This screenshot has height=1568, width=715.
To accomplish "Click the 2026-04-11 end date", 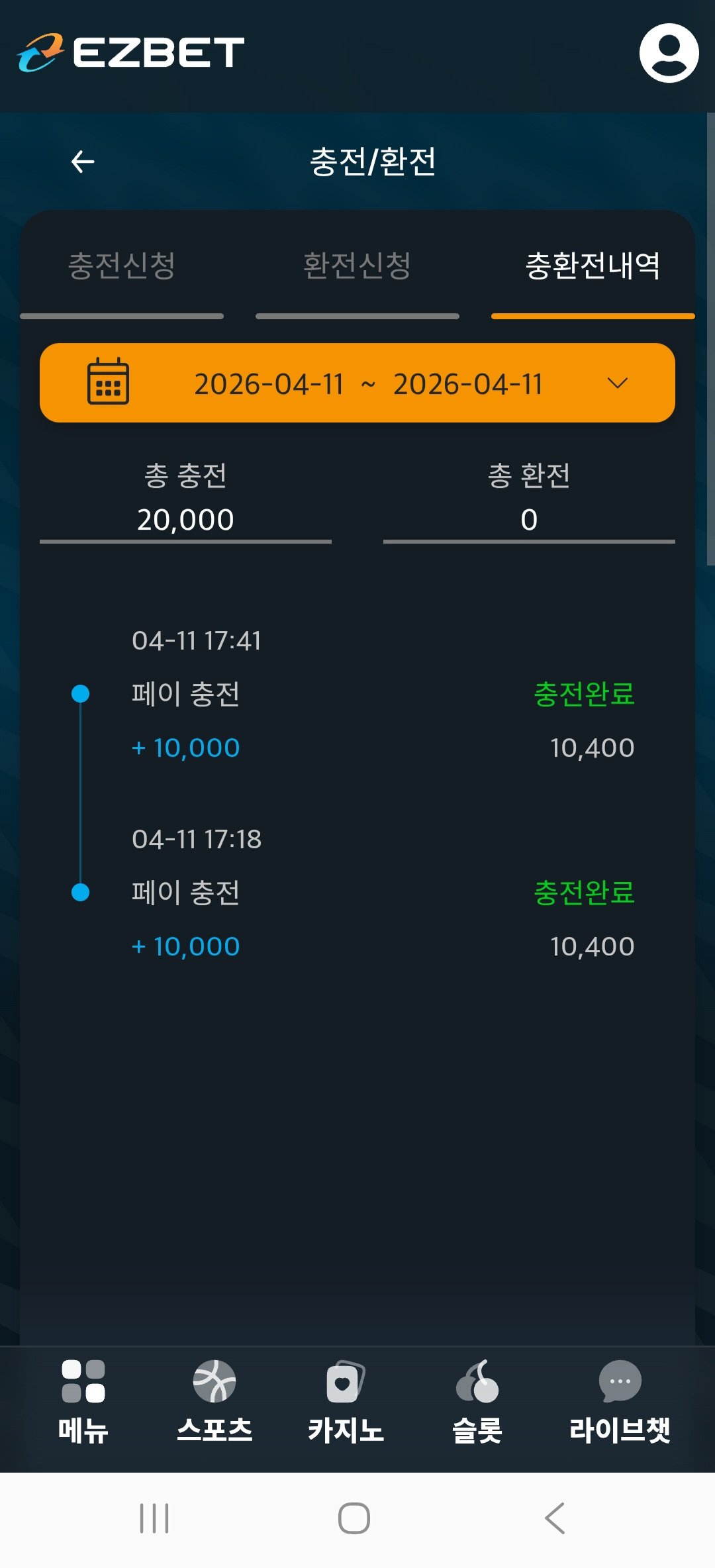I will coord(468,384).
